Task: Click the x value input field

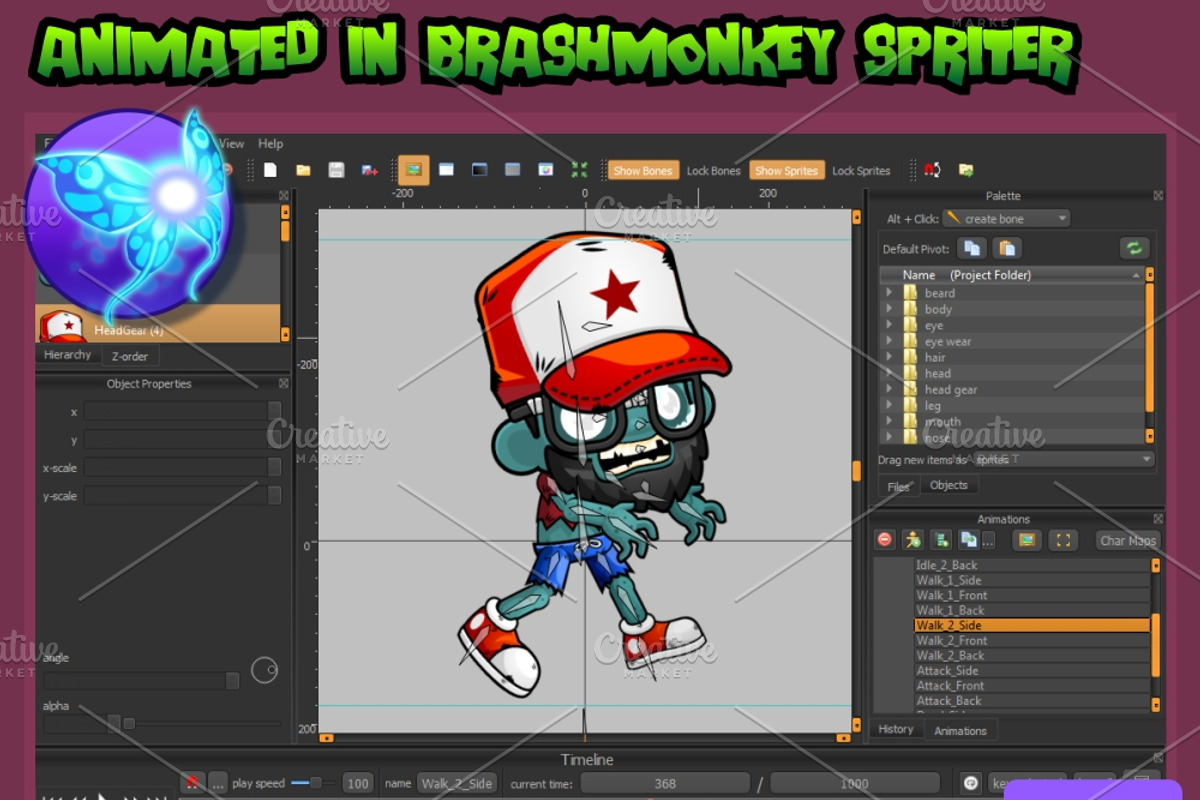Action: coord(182,411)
